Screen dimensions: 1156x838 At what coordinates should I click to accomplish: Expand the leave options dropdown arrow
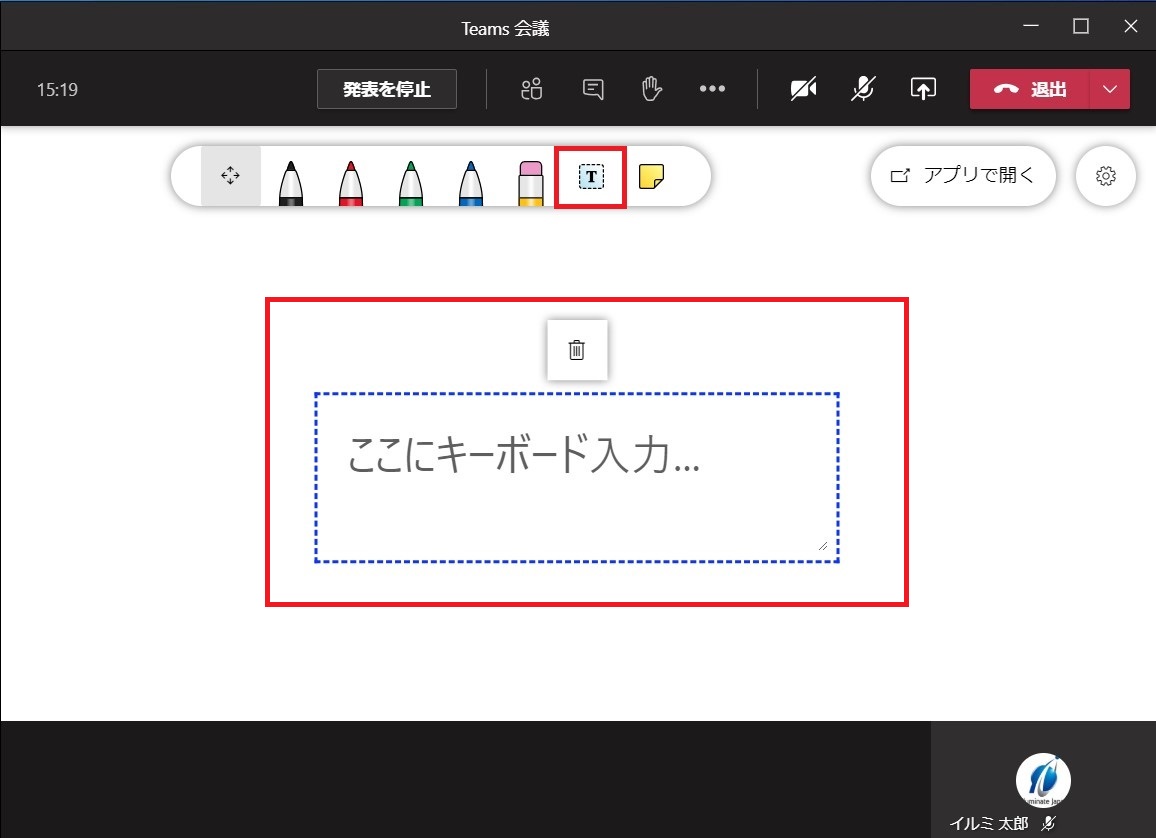tap(1110, 89)
